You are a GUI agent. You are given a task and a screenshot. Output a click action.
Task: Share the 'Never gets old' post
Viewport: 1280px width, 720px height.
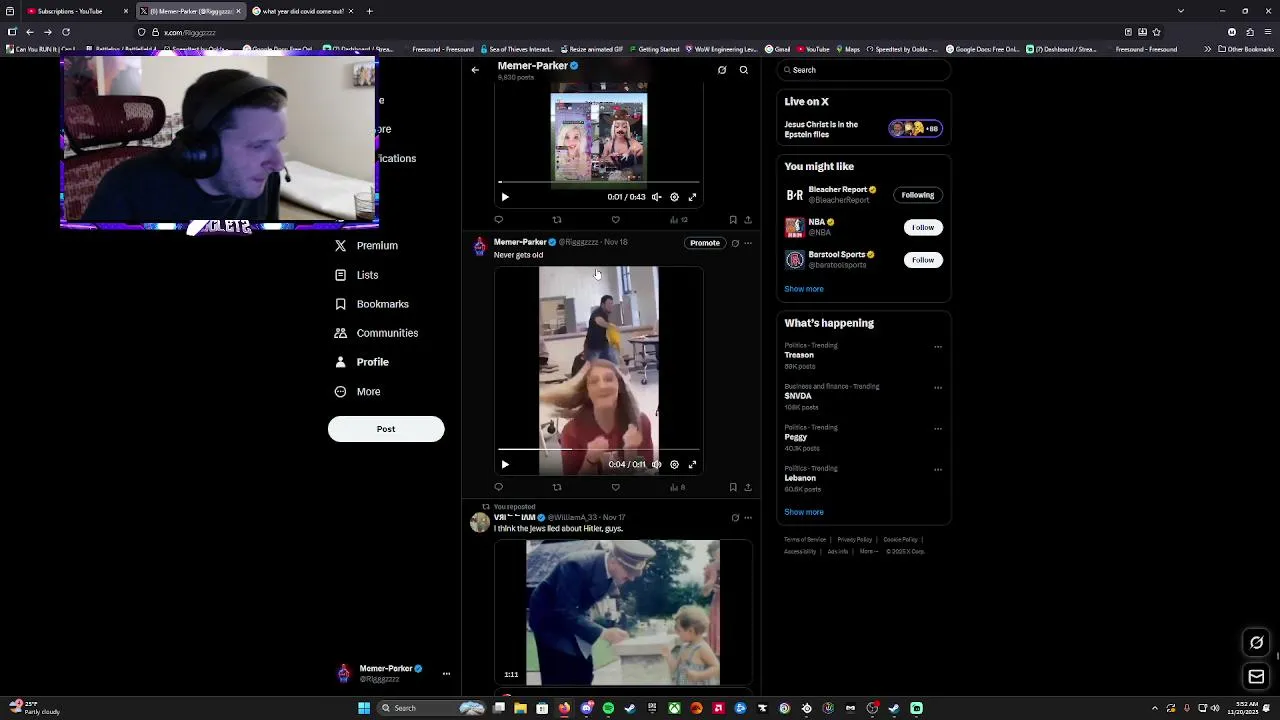click(748, 487)
